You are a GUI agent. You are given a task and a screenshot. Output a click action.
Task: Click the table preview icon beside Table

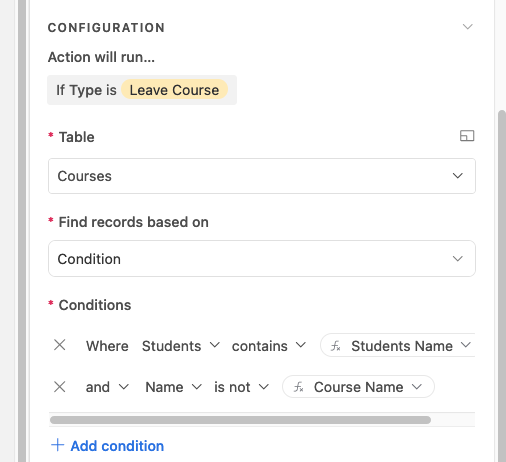click(x=467, y=136)
